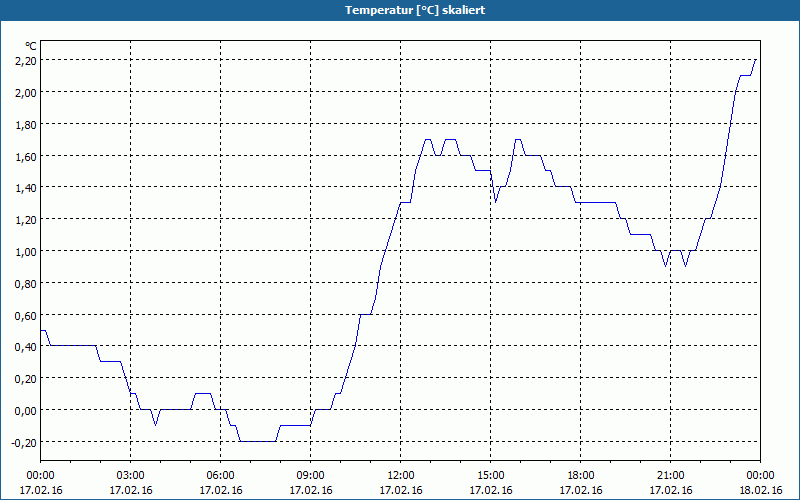The width and height of the screenshot is (800, 500).
Task: Click the 1,80 y-axis label
Action: click(x=26, y=124)
